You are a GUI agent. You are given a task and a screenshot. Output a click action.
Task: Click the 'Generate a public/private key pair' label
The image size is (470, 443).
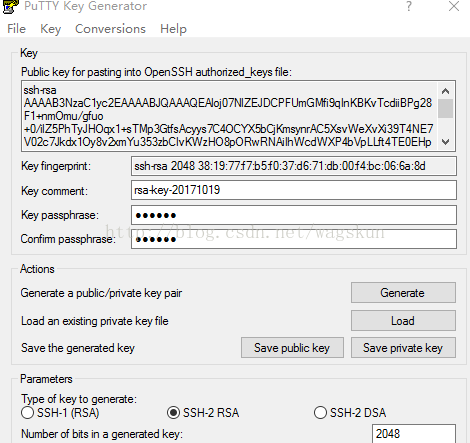click(101, 293)
